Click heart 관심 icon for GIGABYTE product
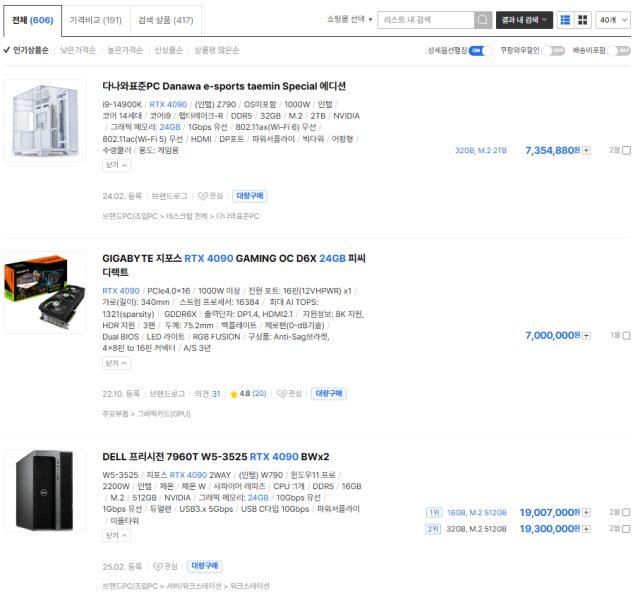The width and height of the screenshot is (640, 600). (x=289, y=393)
